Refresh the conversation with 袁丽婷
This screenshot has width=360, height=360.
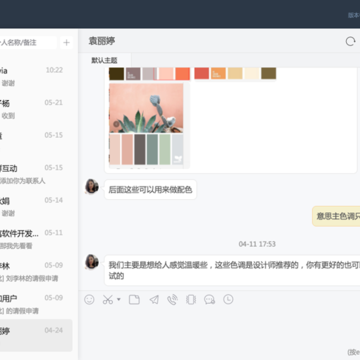(x=350, y=41)
